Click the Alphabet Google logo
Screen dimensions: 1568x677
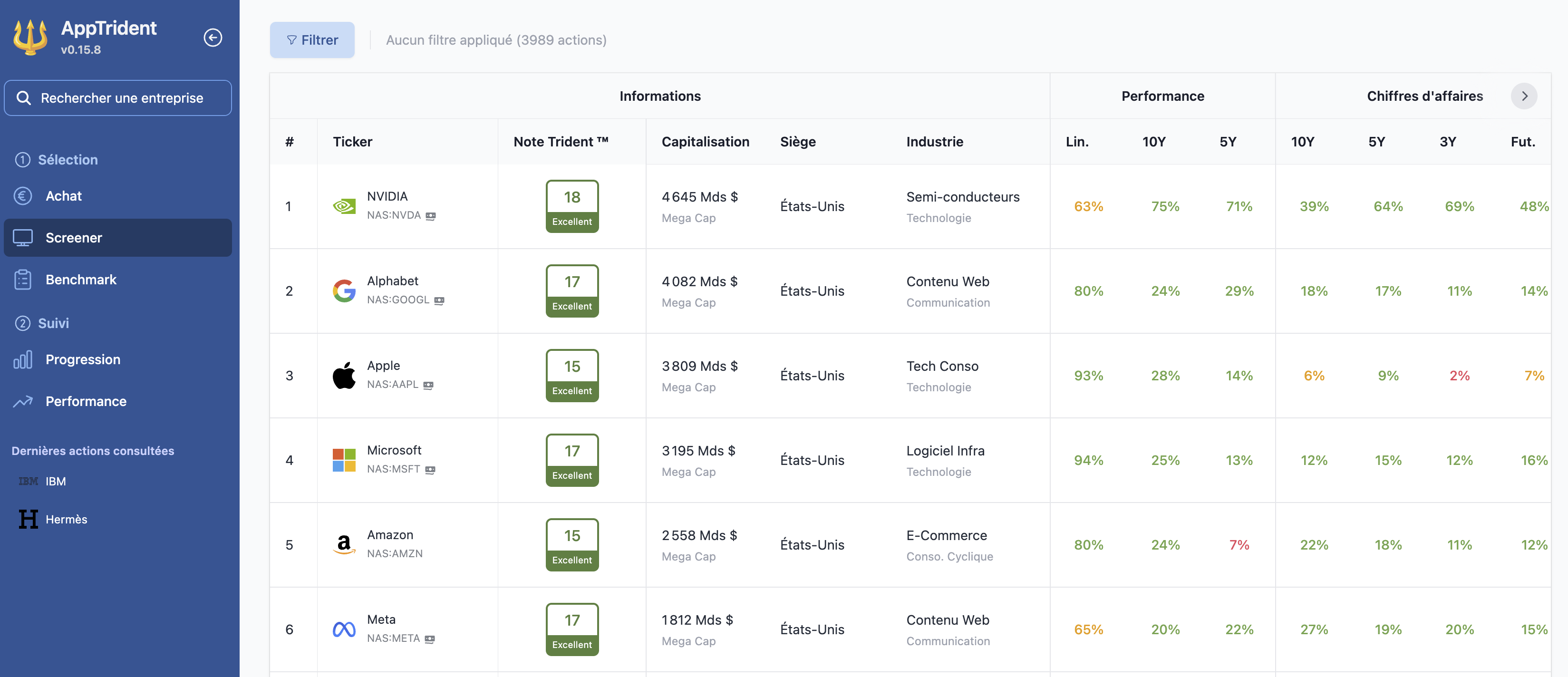tap(344, 291)
